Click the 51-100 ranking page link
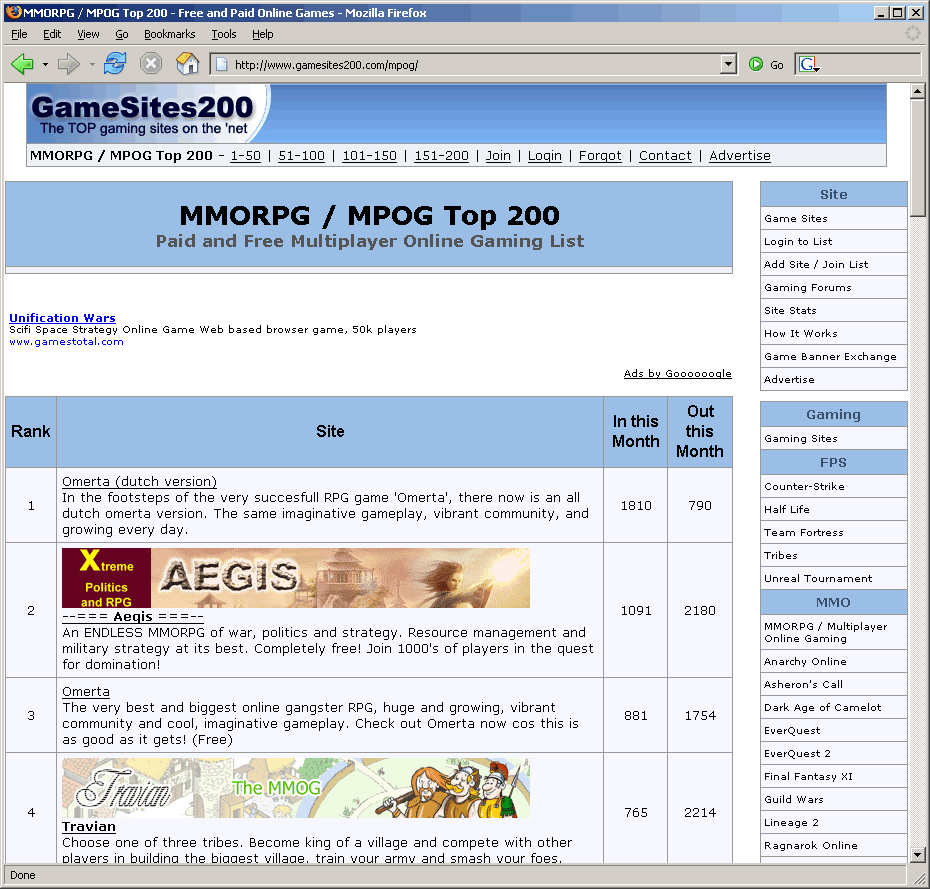The height and width of the screenshot is (889, 930). [301, 156]
